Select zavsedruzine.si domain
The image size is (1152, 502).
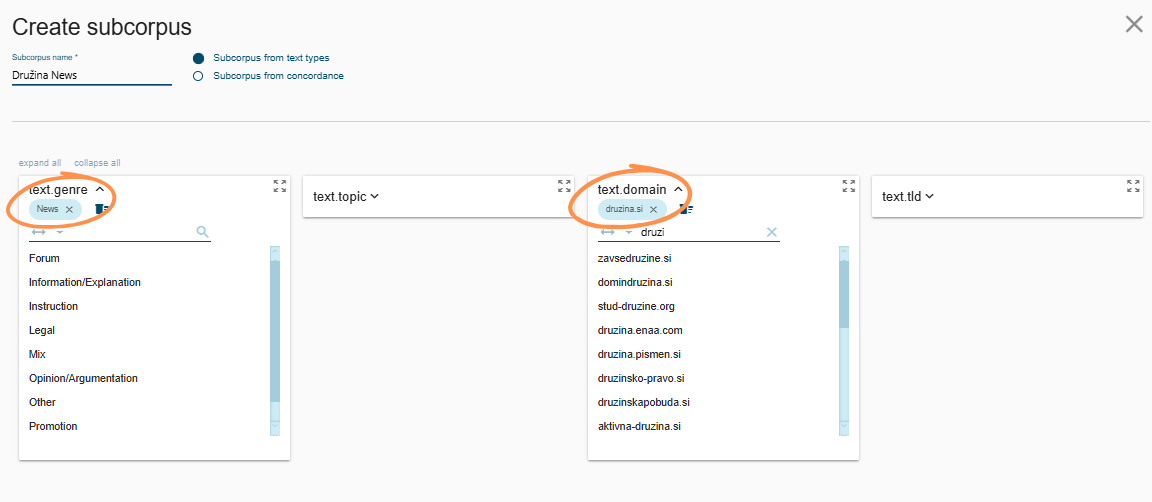click(x=636, y=258)
